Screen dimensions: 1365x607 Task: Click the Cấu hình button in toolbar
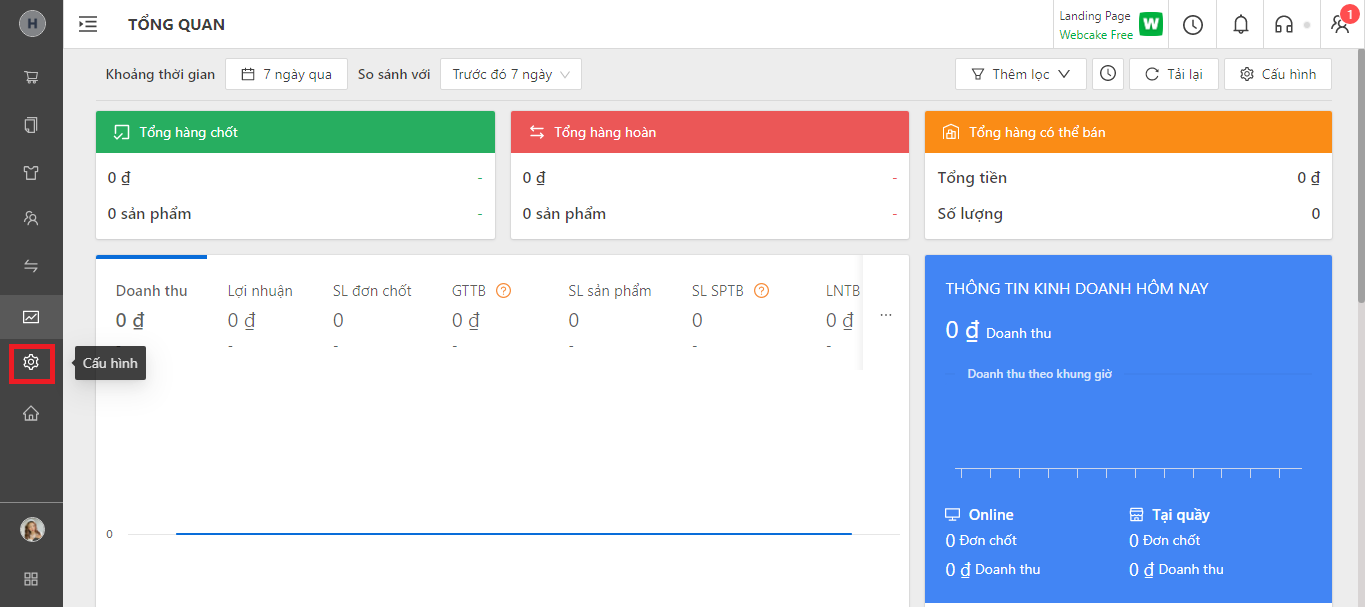coord(1277,74)
